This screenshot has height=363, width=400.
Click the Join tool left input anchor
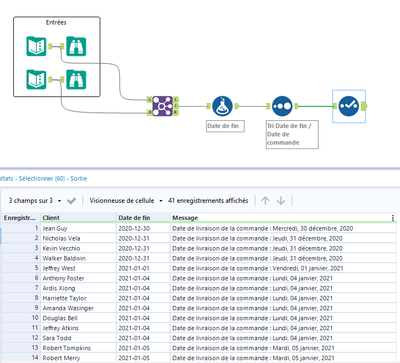pos(150,99)
